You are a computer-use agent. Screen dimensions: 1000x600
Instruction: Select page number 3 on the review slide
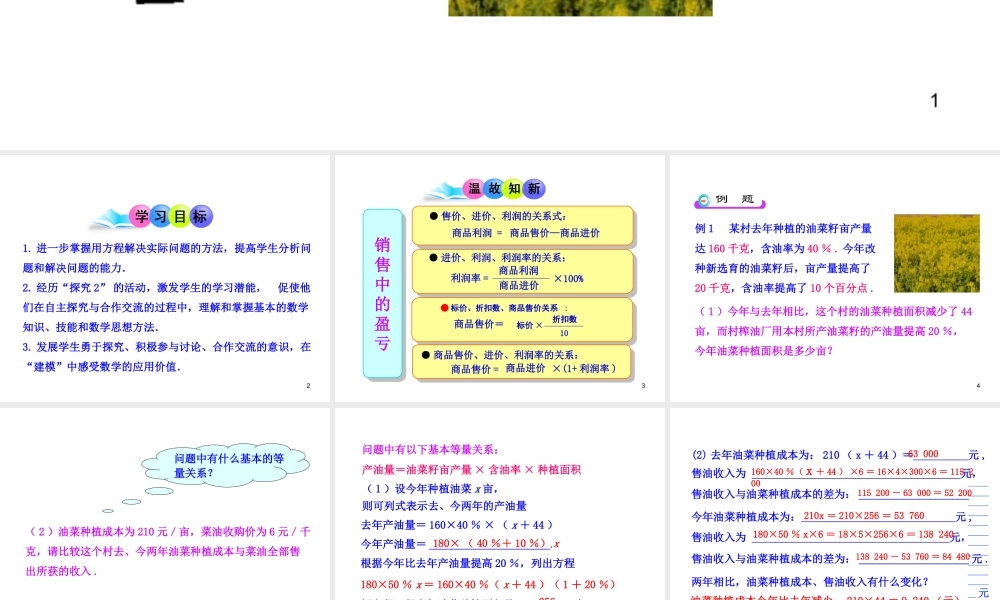pyautogui.click(x=643, y=384)
